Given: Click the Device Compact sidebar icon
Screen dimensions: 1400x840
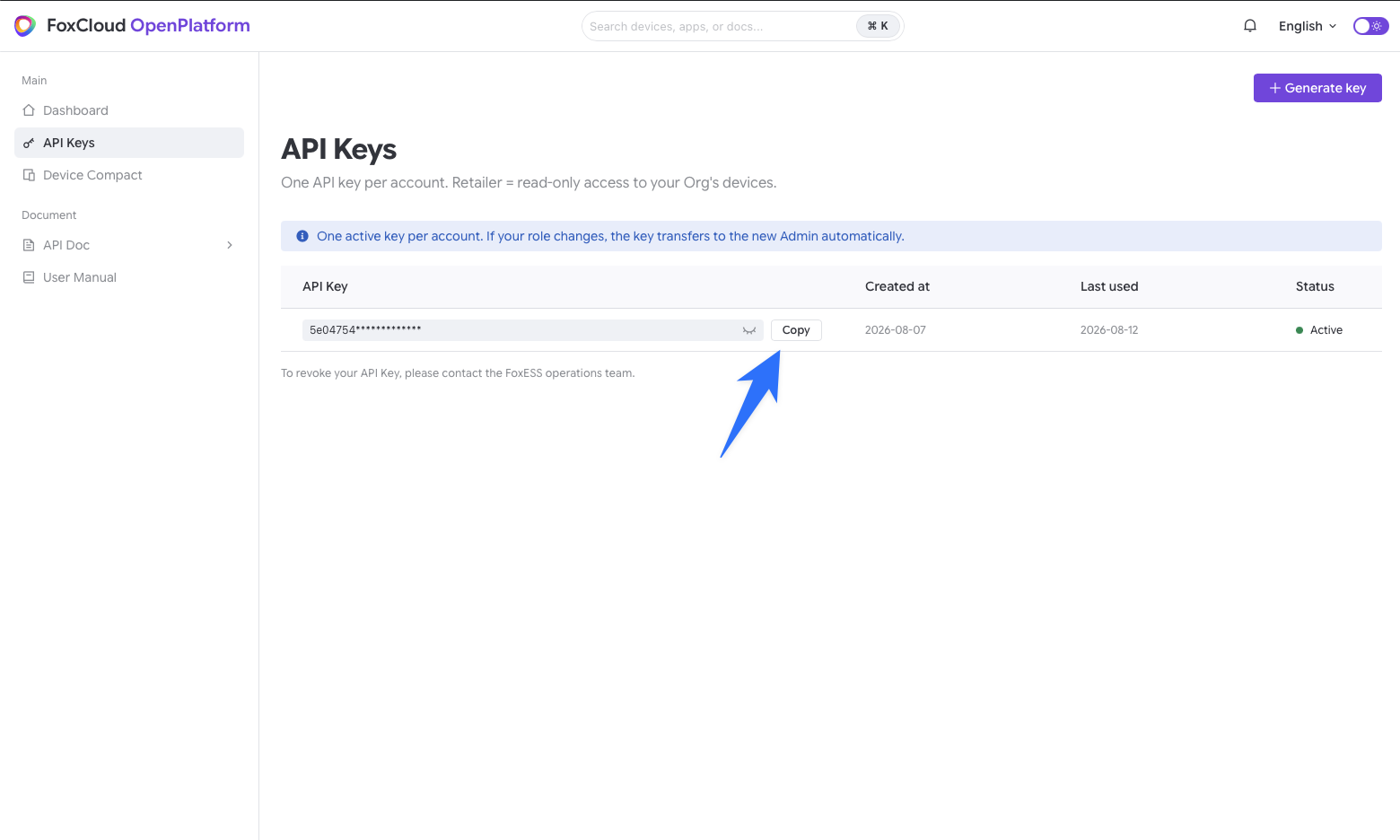Looking at the screenshot, I should click(x=29, y=175).
